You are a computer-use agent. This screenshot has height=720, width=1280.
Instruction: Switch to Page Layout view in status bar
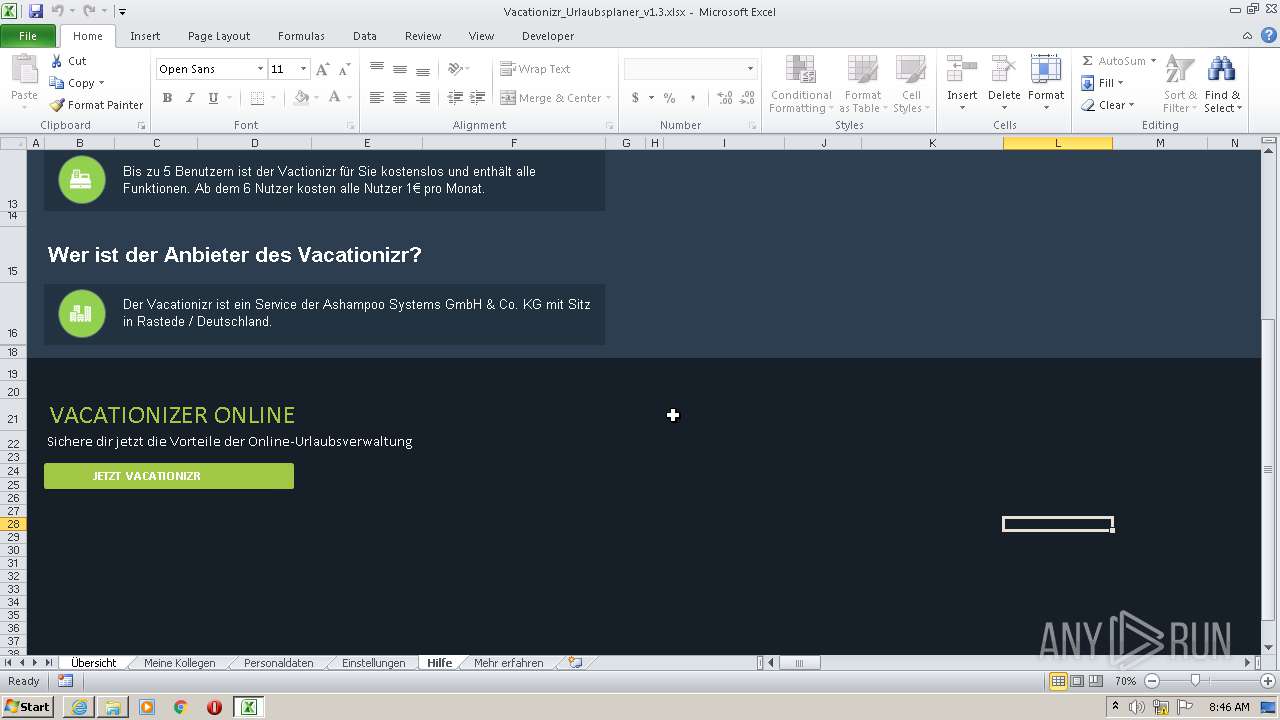(1077, 681)
